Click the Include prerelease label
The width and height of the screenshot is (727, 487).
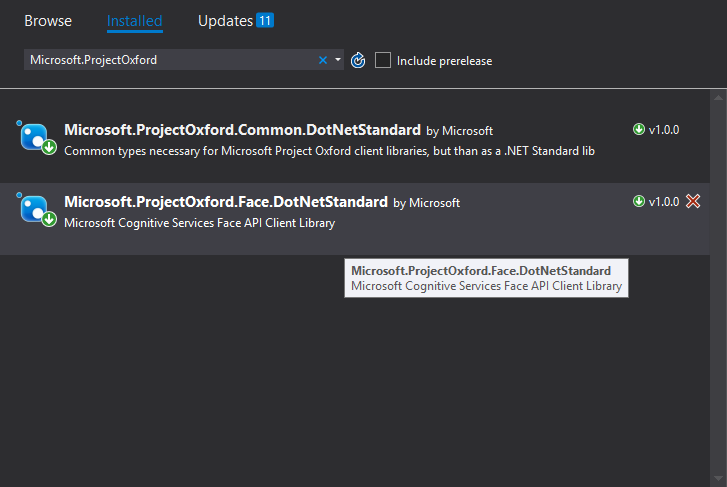(x=444, y=61)
